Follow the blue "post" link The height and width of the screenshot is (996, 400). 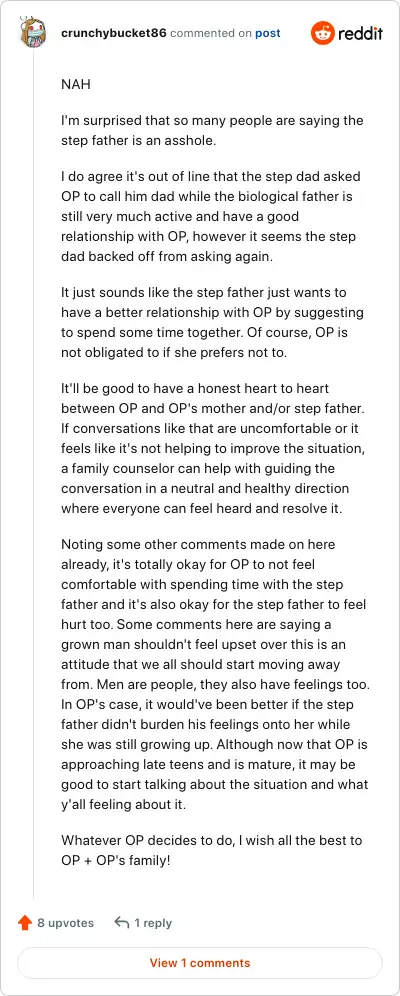[267, 34]
